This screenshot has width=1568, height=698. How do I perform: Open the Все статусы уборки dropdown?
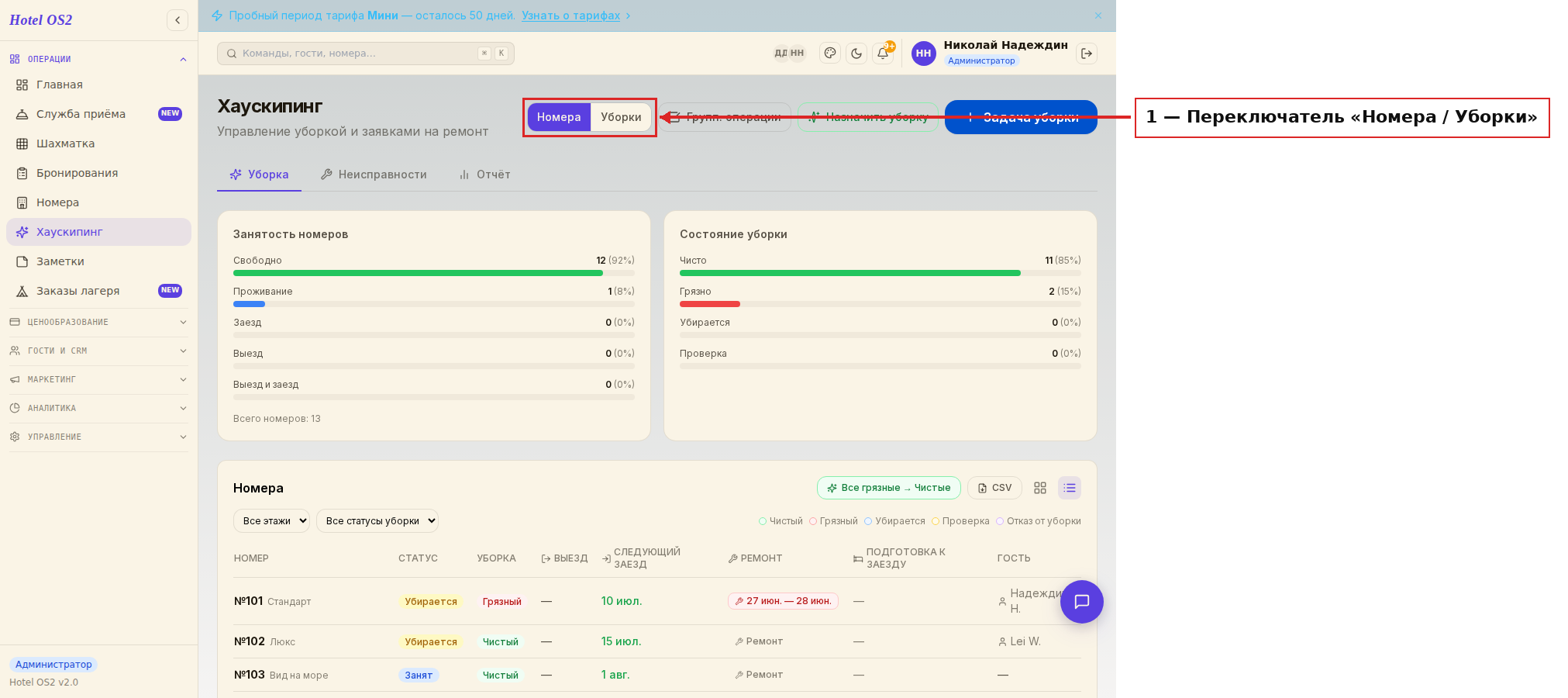click(377, 521)
